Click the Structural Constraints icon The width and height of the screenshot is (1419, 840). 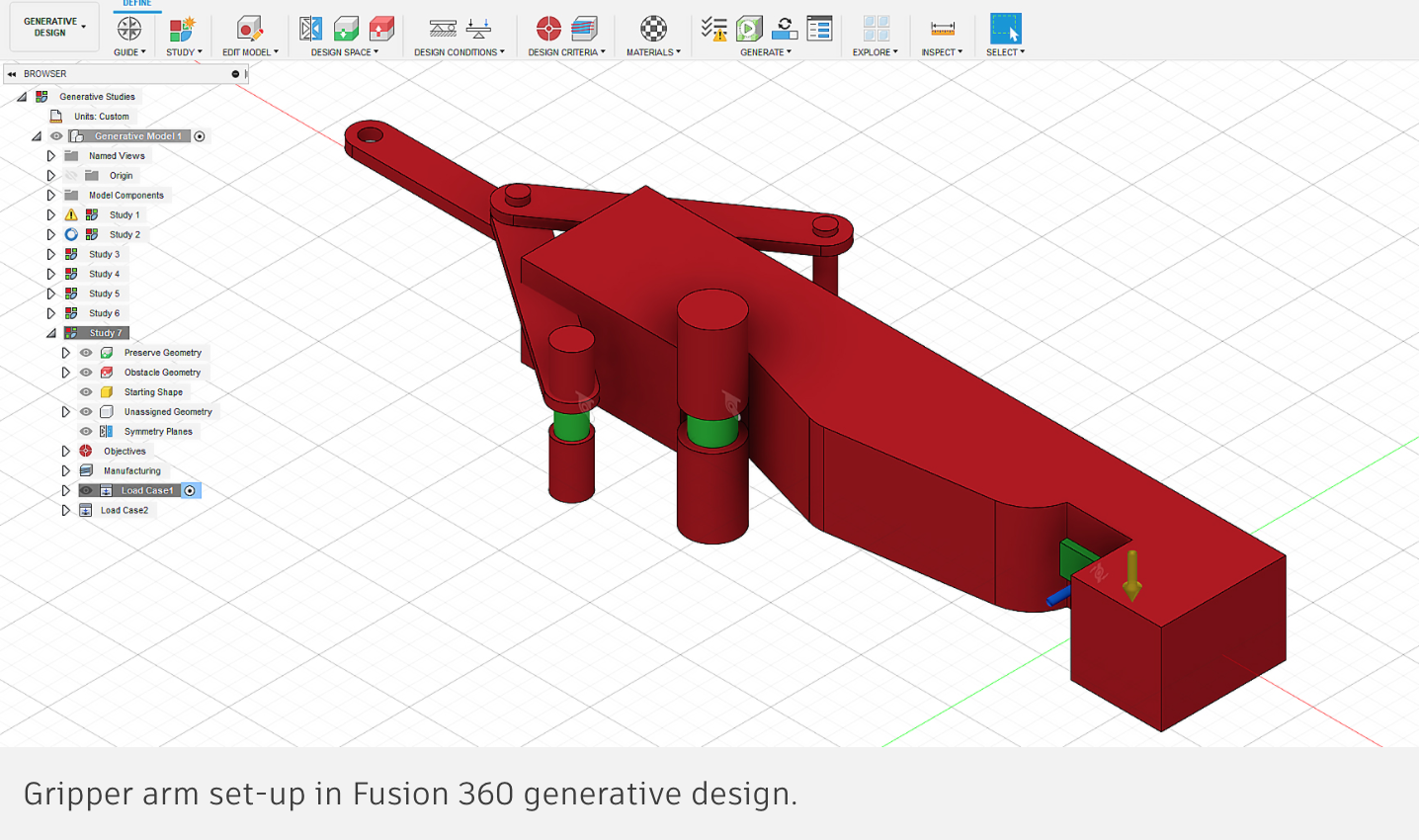click(x=443, y=29)
